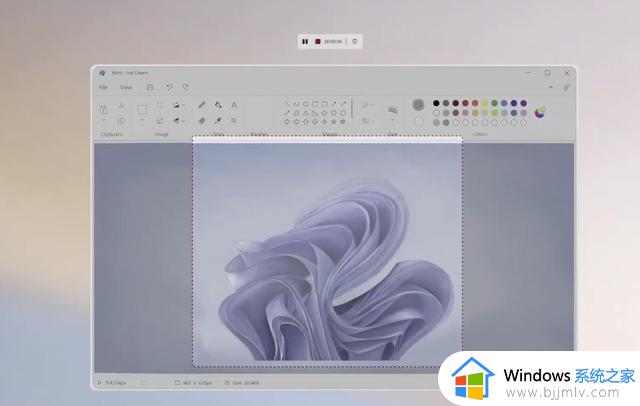The height and width of the screenshot is (406, 640).
Task: Select the Eraser tool
Action: [x=202, y=120]
